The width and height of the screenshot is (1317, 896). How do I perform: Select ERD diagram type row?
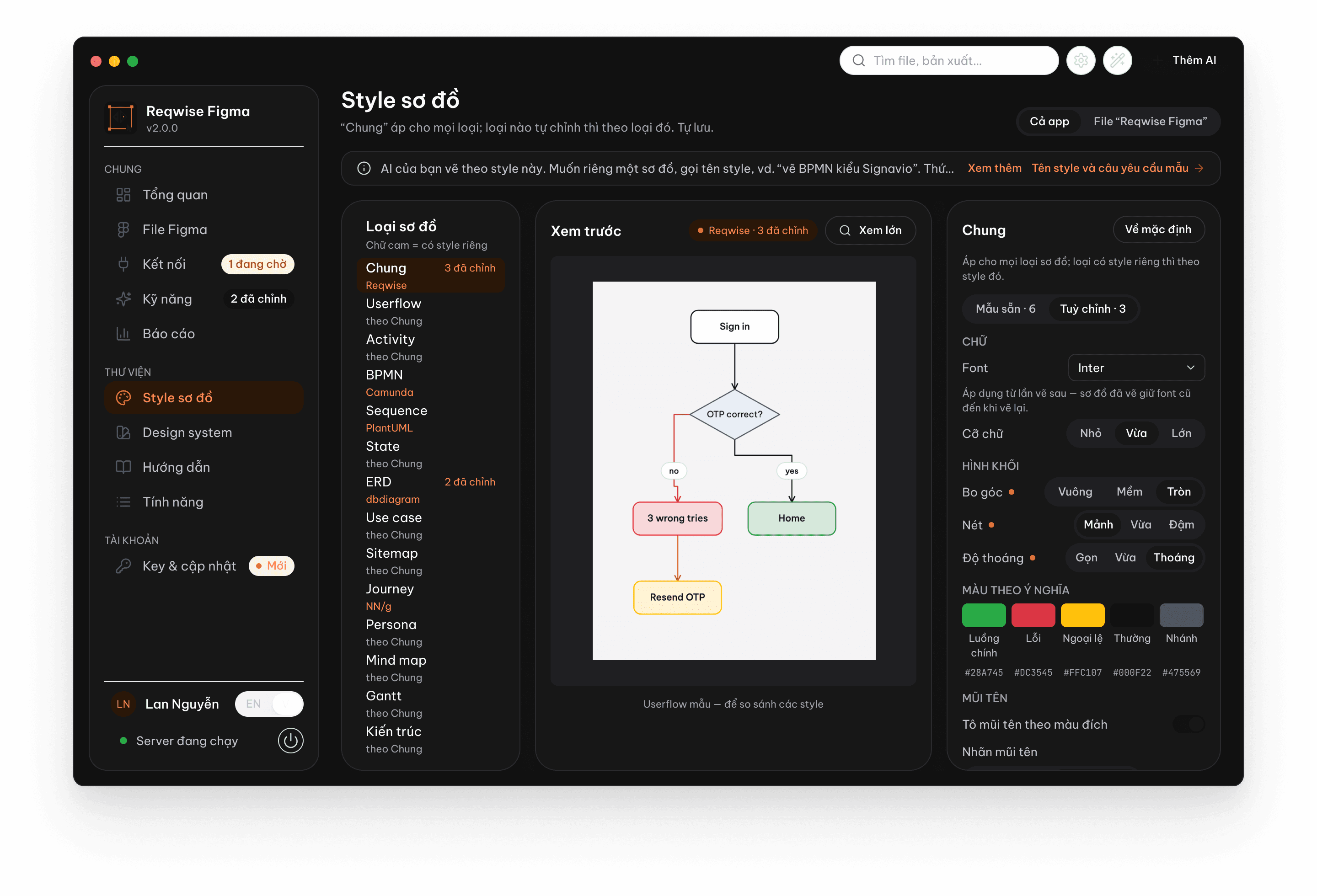(431, 490)
